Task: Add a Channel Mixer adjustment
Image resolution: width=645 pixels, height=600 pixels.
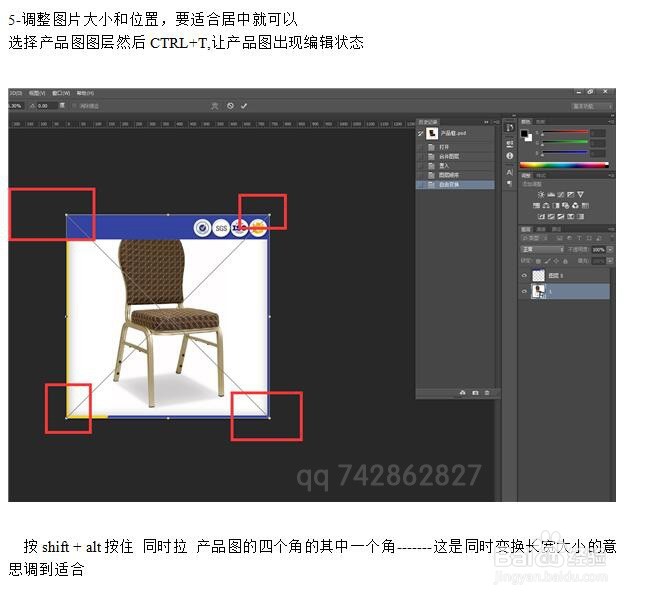Action: pyautogui.click(x=575, y=206)
